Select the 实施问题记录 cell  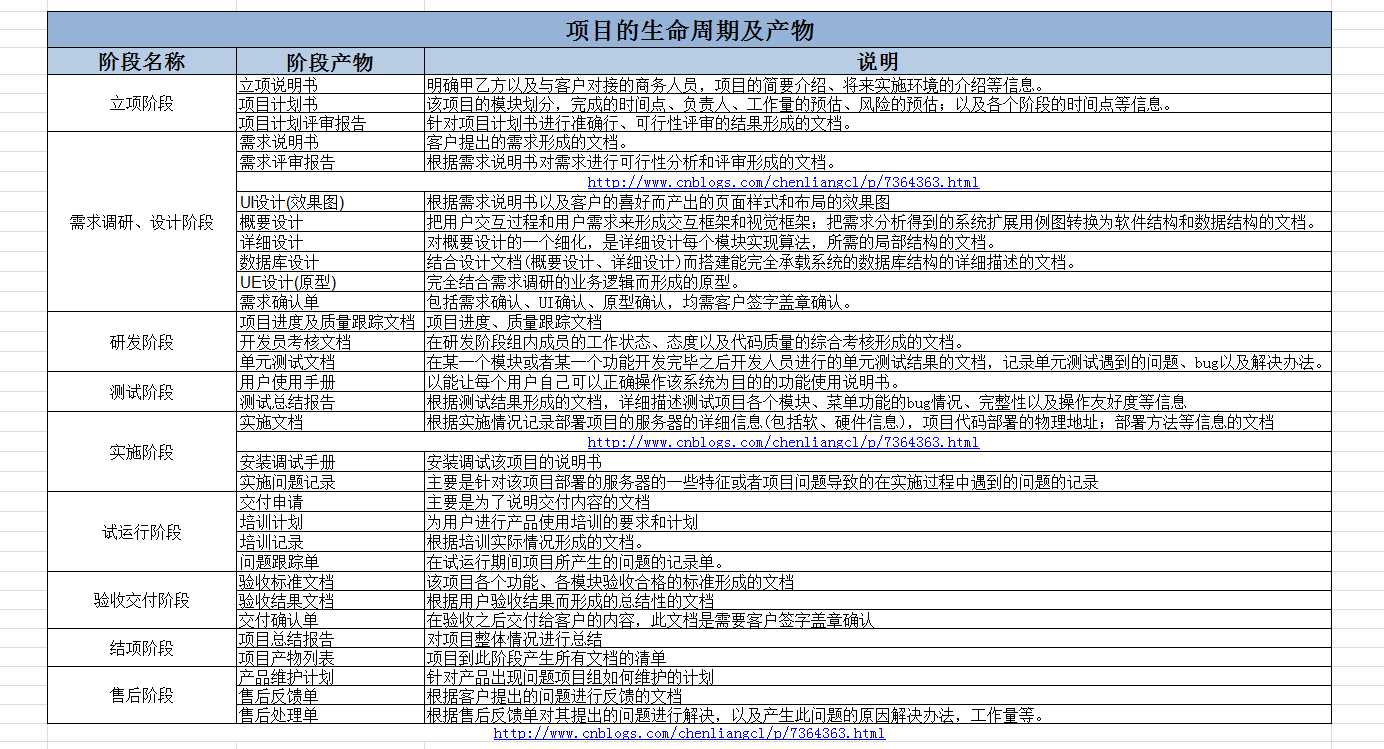(330, 482)
